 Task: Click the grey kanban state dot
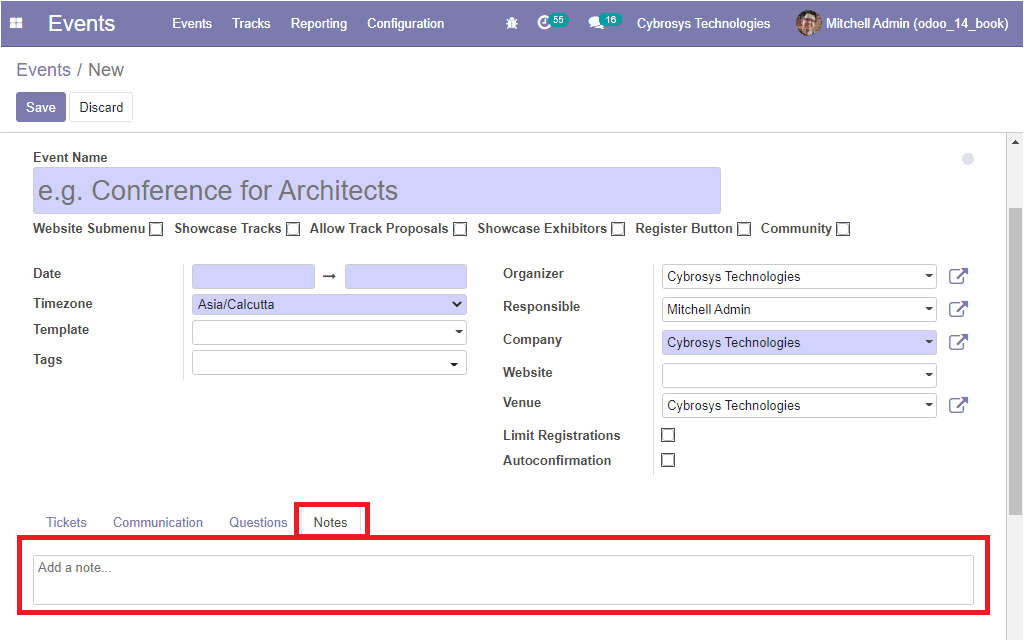pos(968,159)
